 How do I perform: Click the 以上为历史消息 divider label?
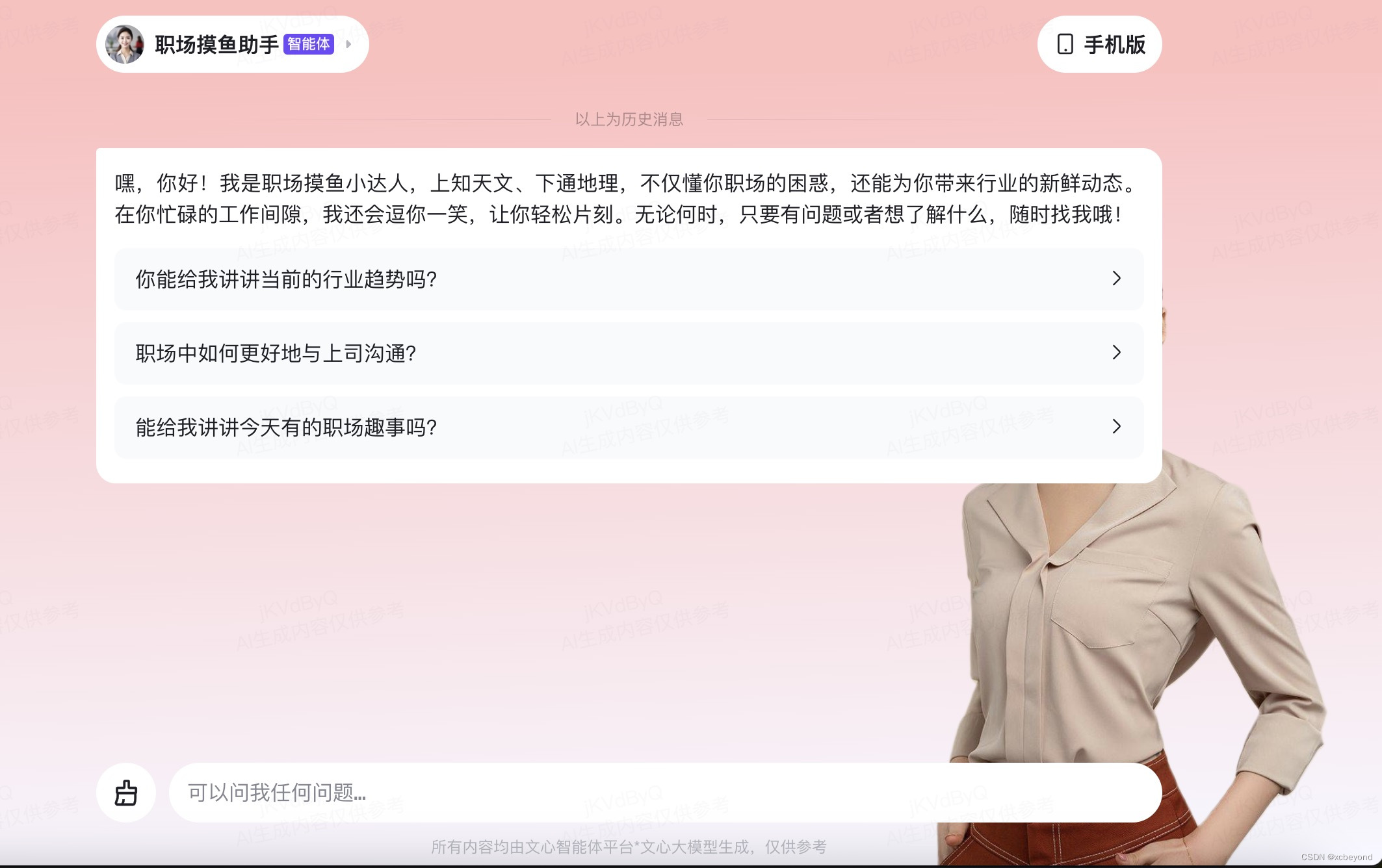coord(629,120)
